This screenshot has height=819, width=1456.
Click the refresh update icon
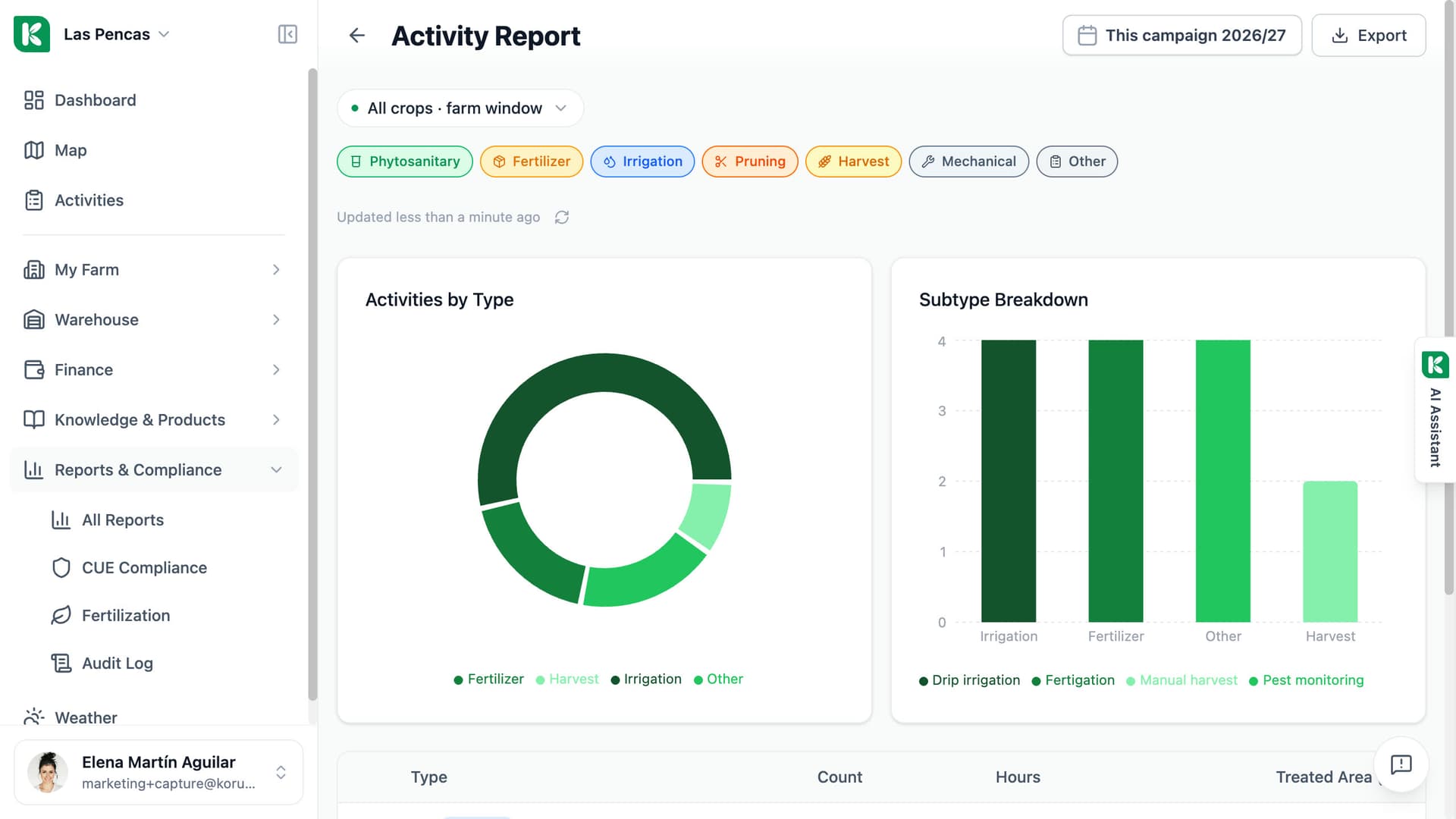[x=562, y=218]
